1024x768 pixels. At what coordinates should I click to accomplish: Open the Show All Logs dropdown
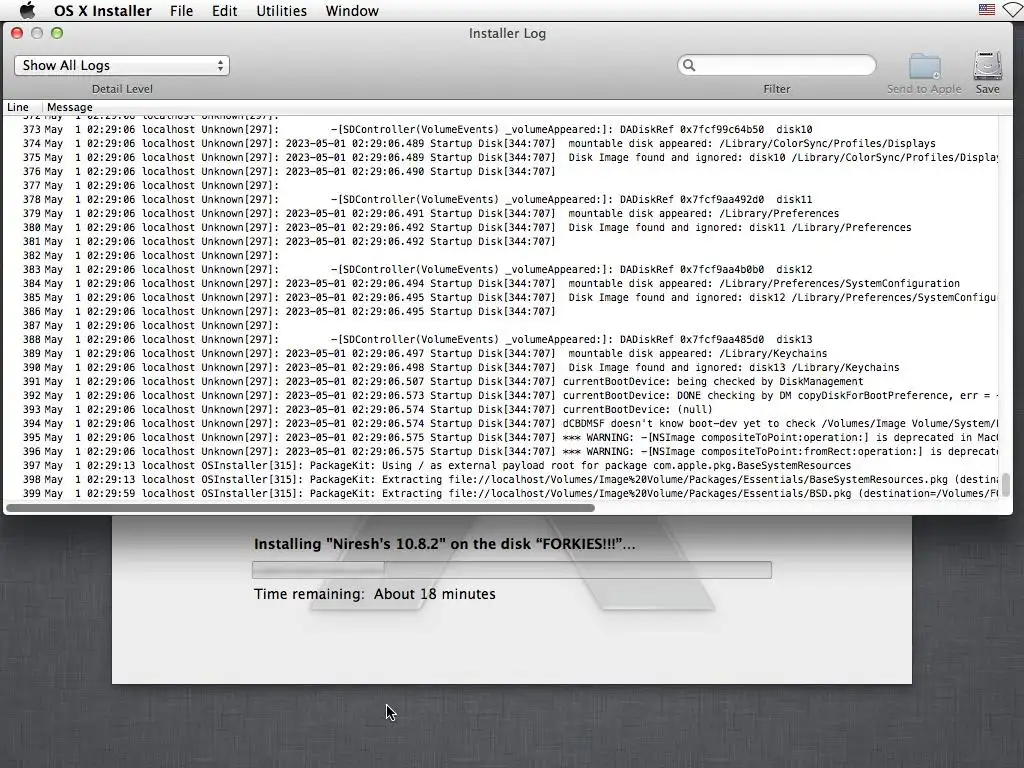(x=121, y=65)
